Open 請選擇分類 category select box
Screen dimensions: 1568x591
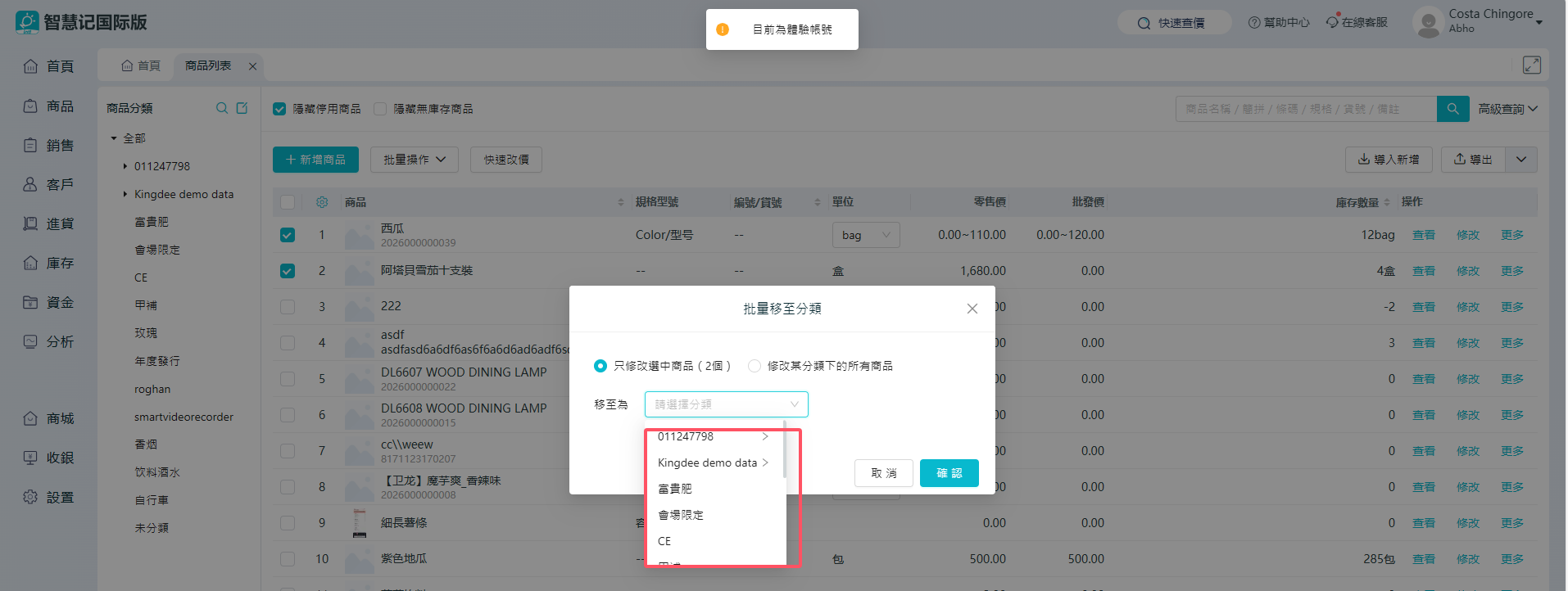click(726, 404)
